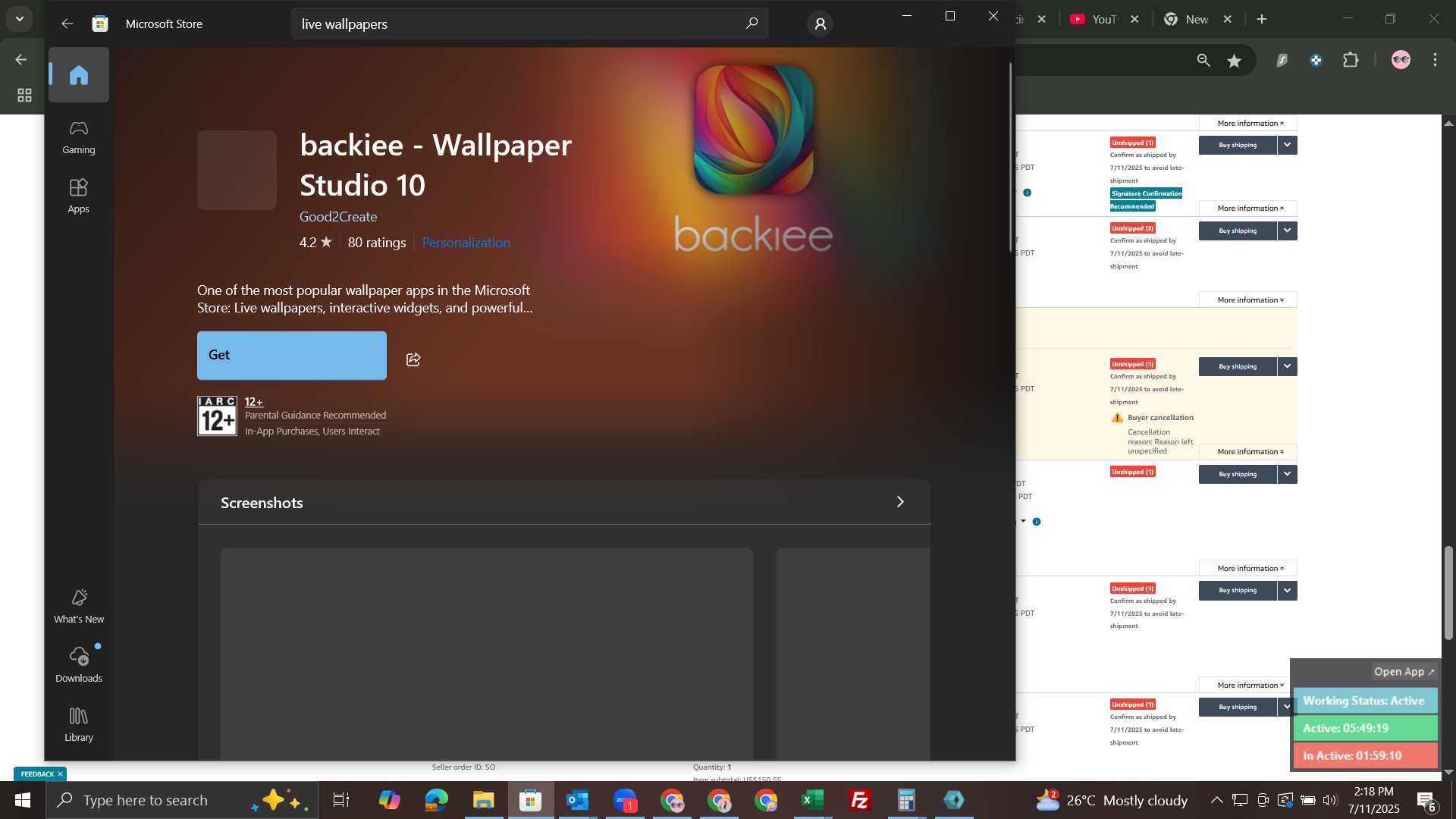
Task: Bookmark this page with the star icon
Action: point(1235,61)
